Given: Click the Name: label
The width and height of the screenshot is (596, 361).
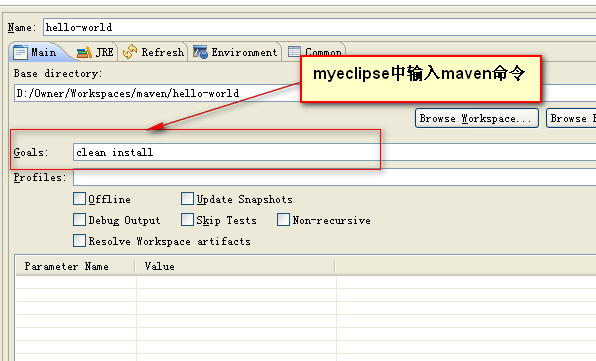Looking at the screenshot, I should tap(22, 27).
